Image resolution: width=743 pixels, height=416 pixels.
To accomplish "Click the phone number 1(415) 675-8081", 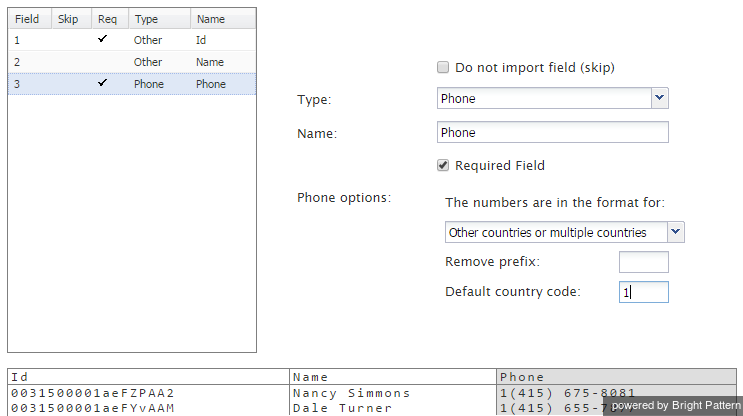I will [567, 393].
